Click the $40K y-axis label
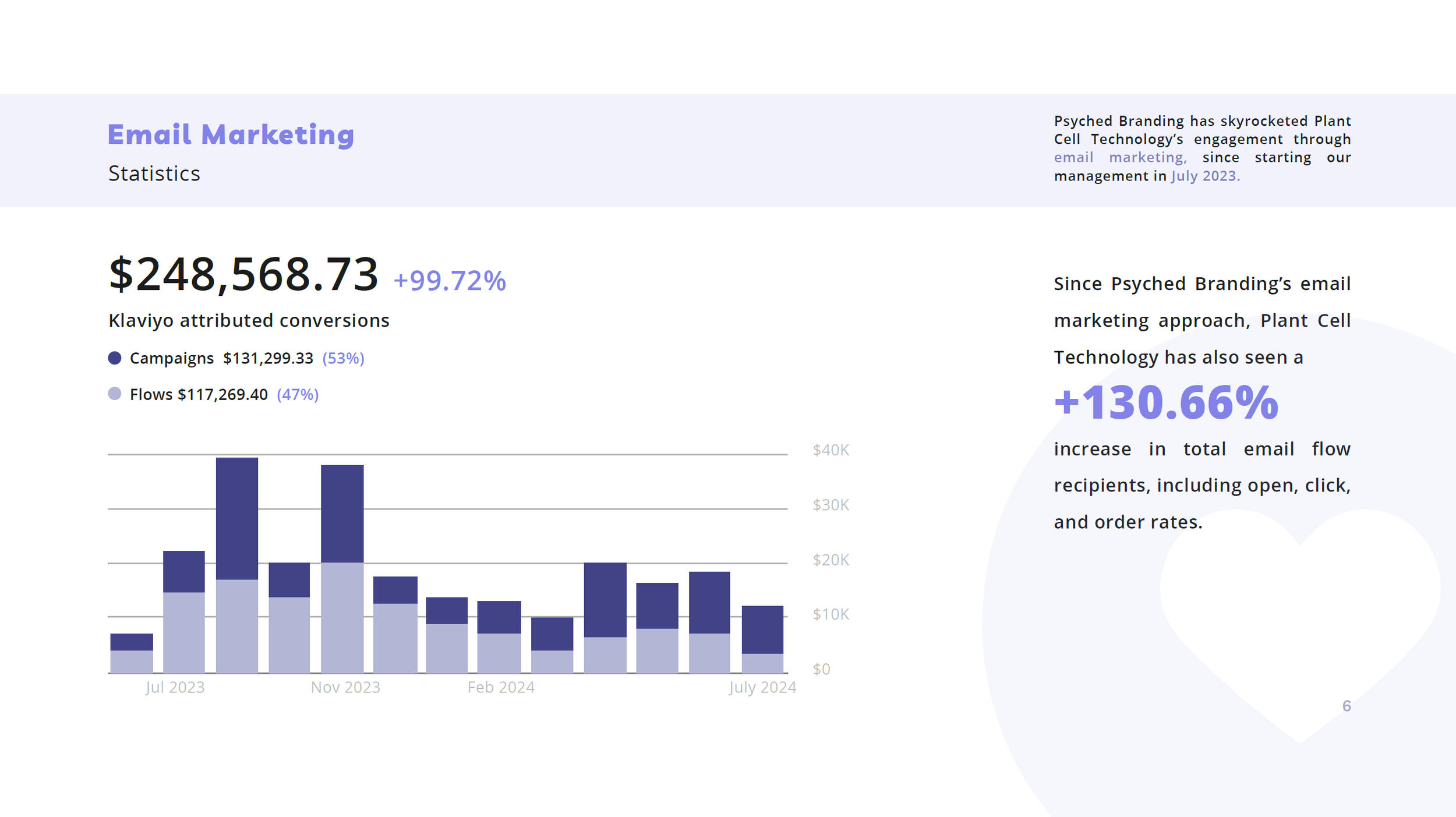Image resolution: width=1456 pixels, height=817 pixels. coord(831,450)
